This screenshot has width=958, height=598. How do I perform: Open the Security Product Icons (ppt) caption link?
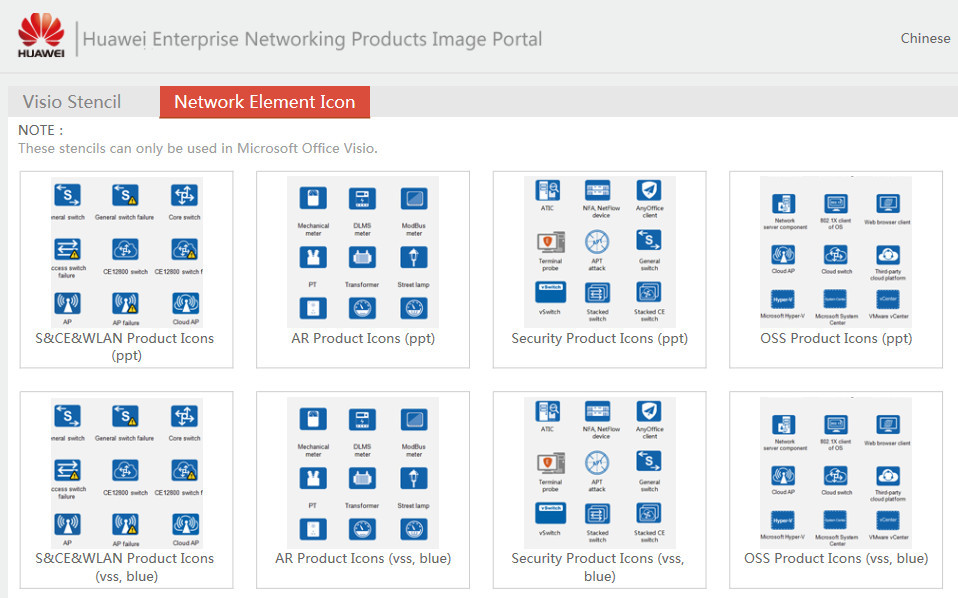click(x=599, y=338)
